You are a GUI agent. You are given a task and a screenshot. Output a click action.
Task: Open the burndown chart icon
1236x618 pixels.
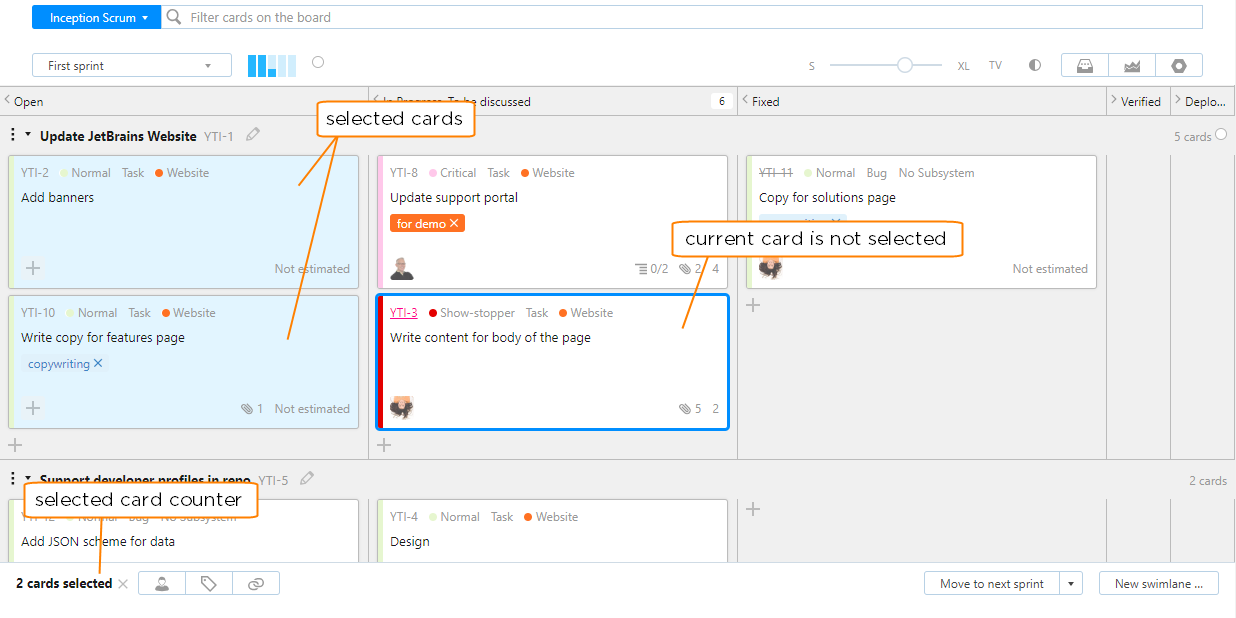tap(1132, 65)
